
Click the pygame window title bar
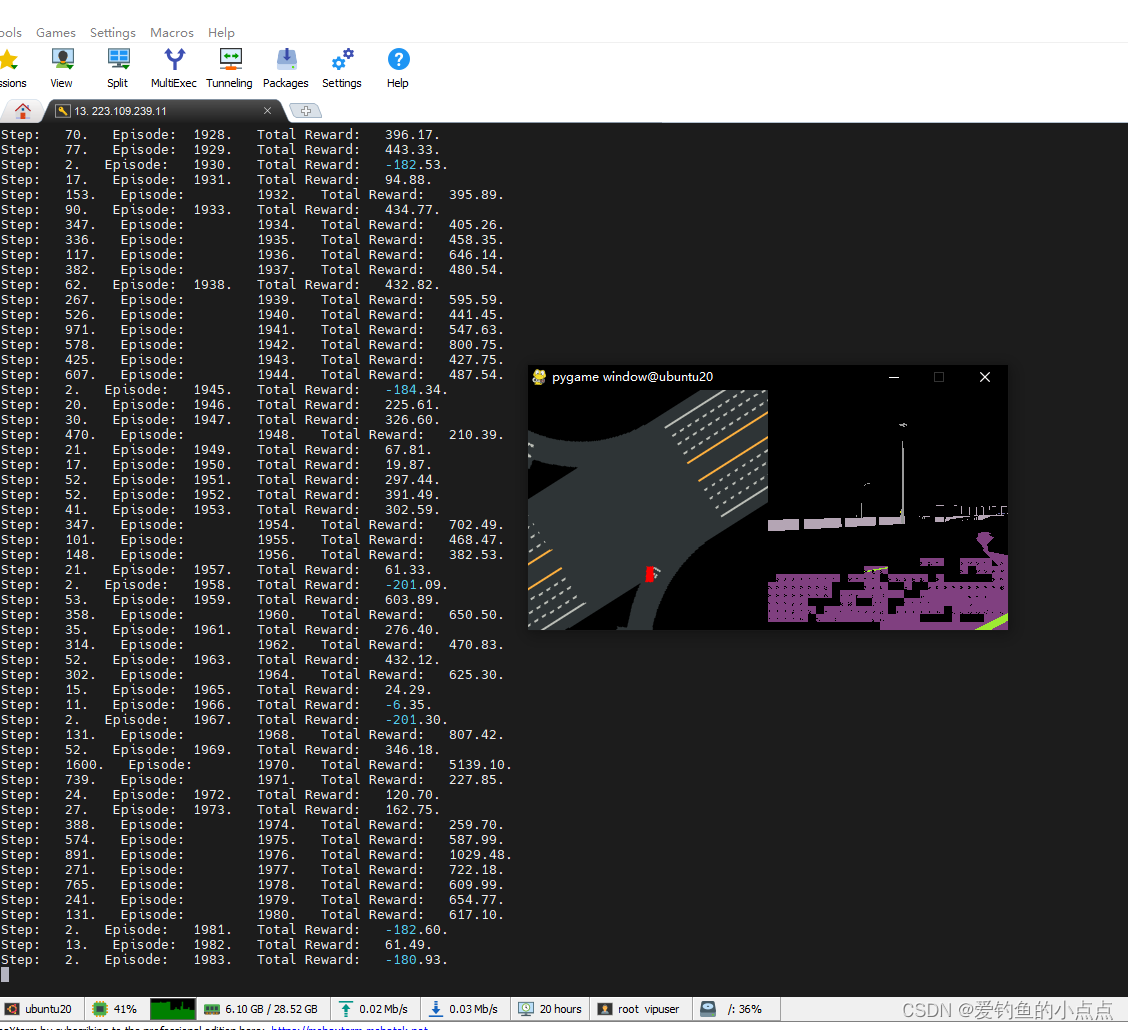700,377
